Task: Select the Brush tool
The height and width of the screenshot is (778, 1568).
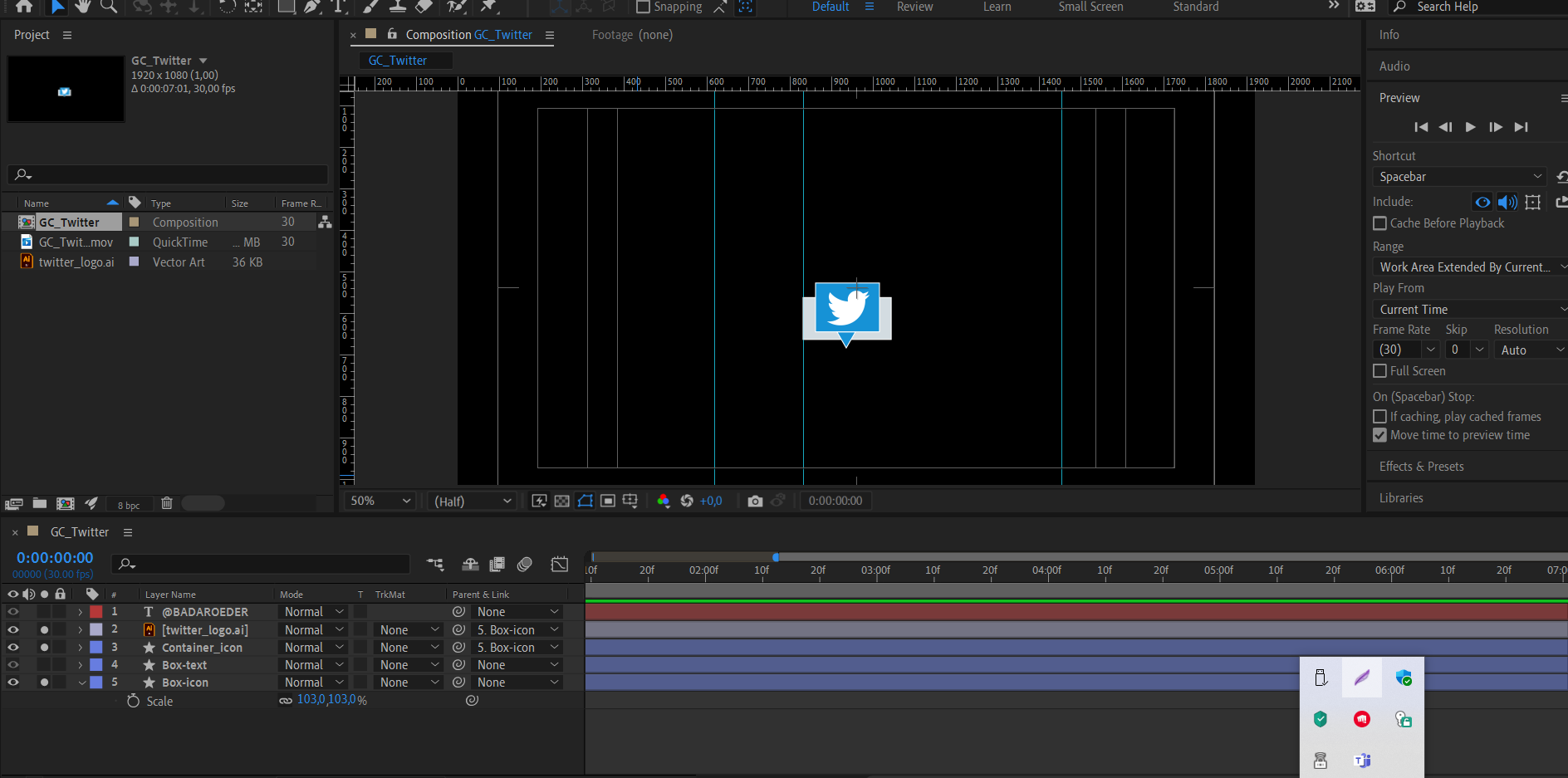Action: 371,7
